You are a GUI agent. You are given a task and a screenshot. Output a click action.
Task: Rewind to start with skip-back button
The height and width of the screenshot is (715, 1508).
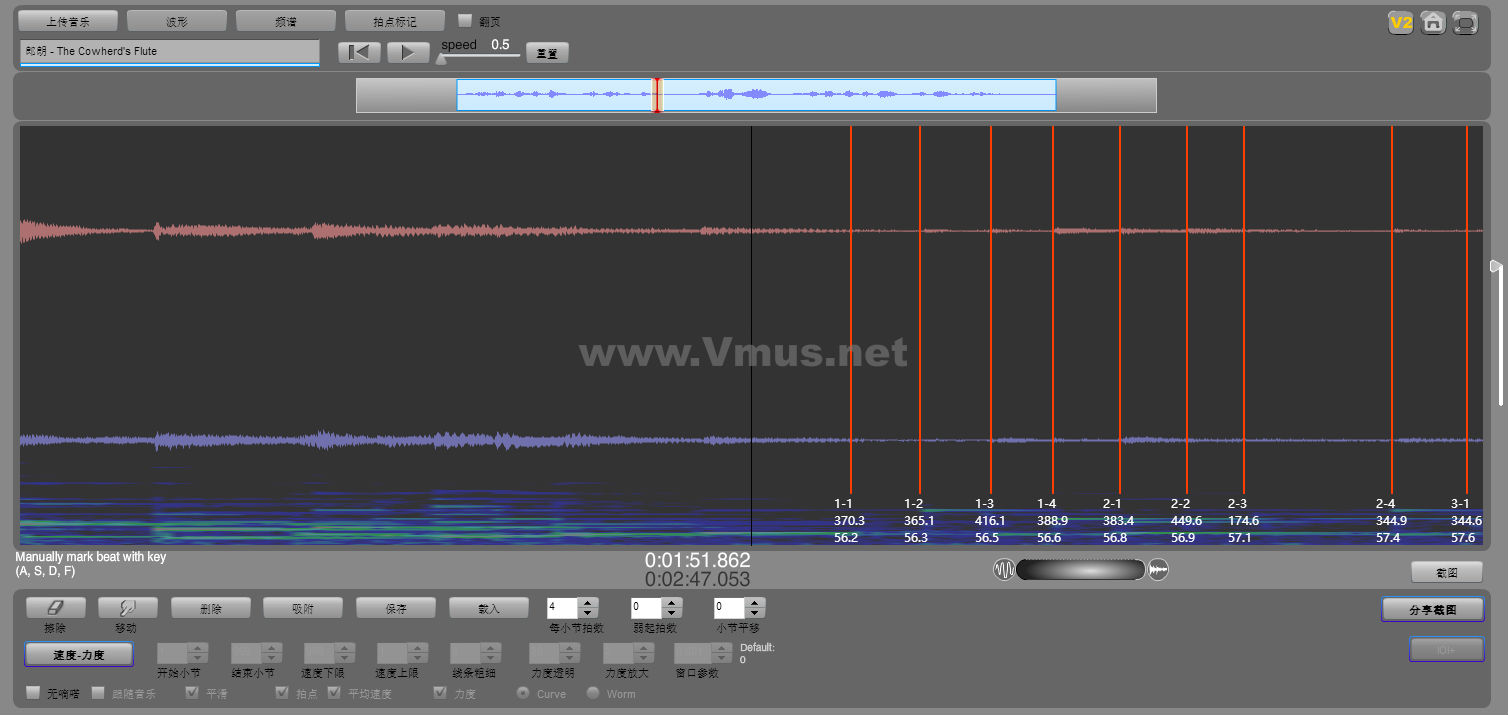click(359, 52)
